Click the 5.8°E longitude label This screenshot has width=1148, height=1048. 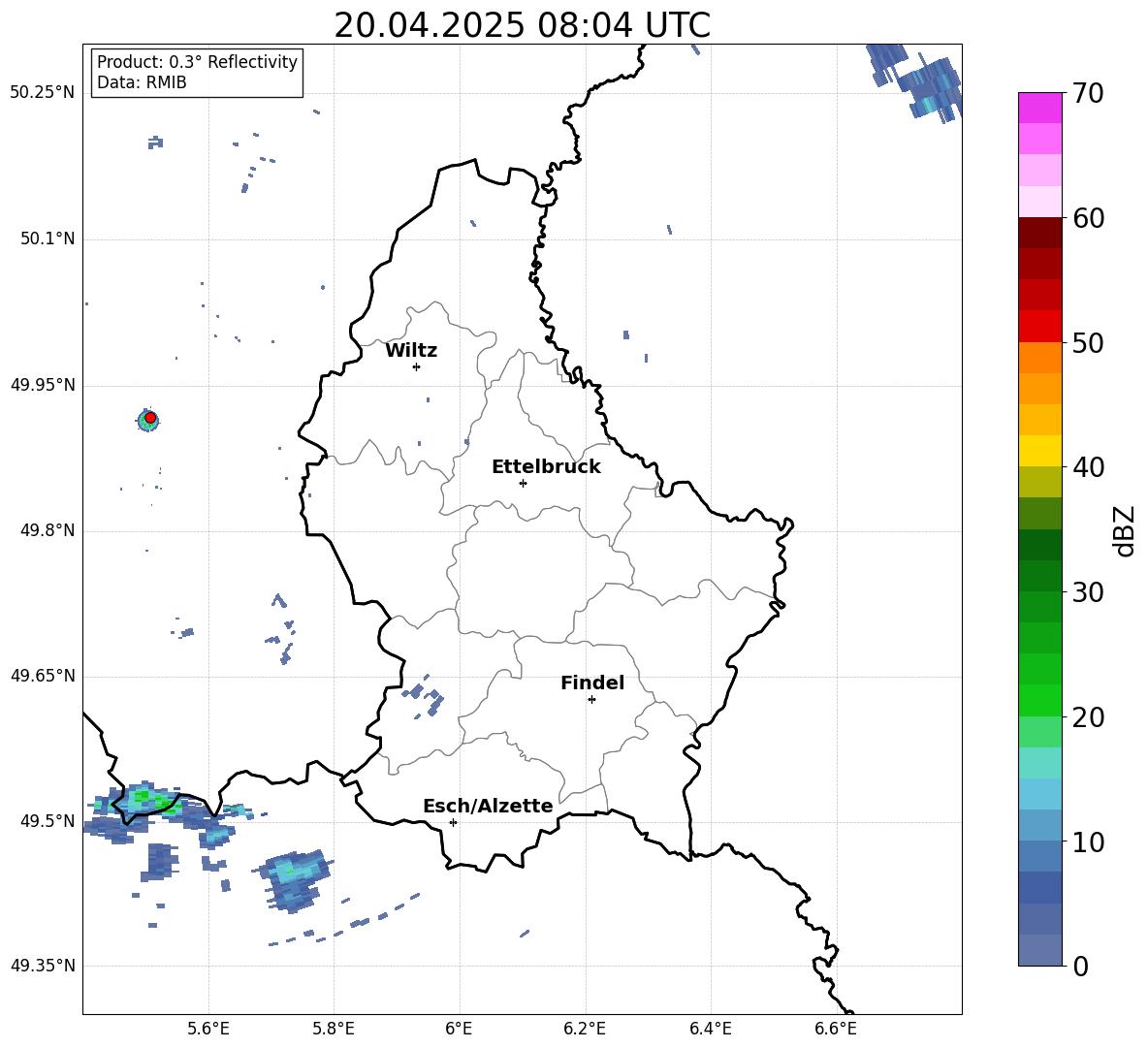[334, 1029]
